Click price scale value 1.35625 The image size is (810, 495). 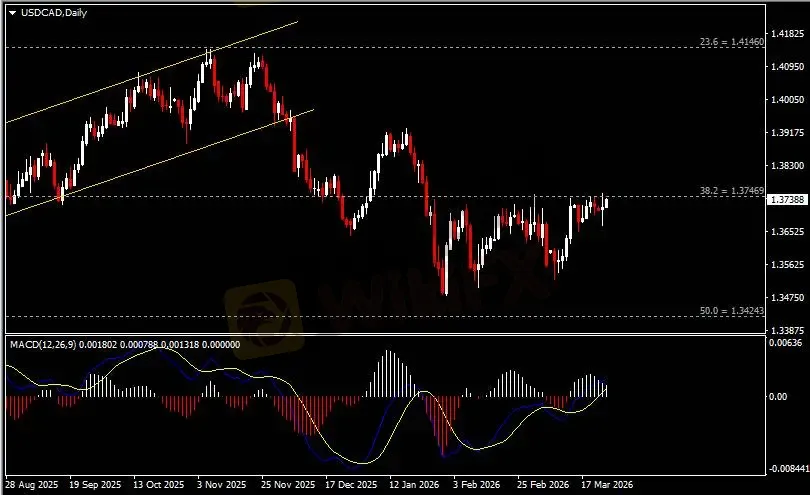pos(787,265)
